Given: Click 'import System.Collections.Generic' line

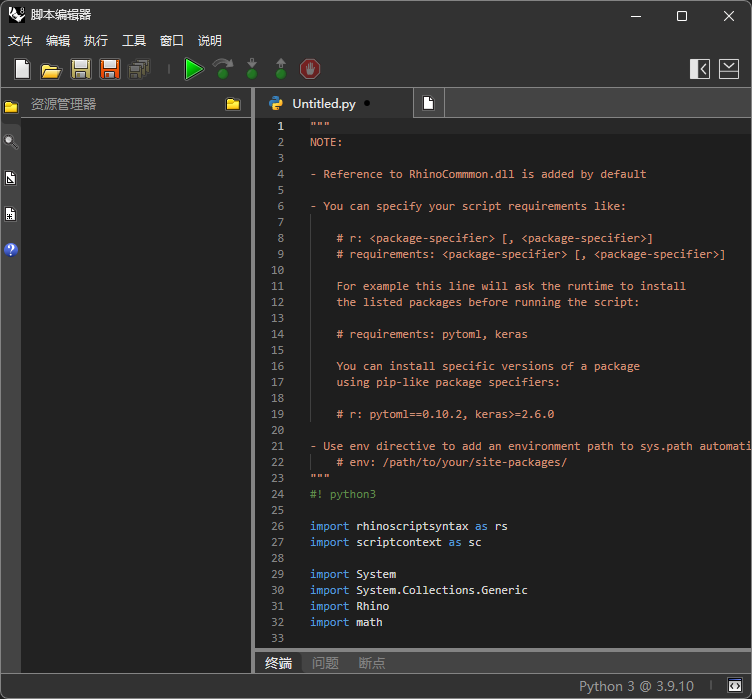Looking at the screenshot, I should pos(419,590).
